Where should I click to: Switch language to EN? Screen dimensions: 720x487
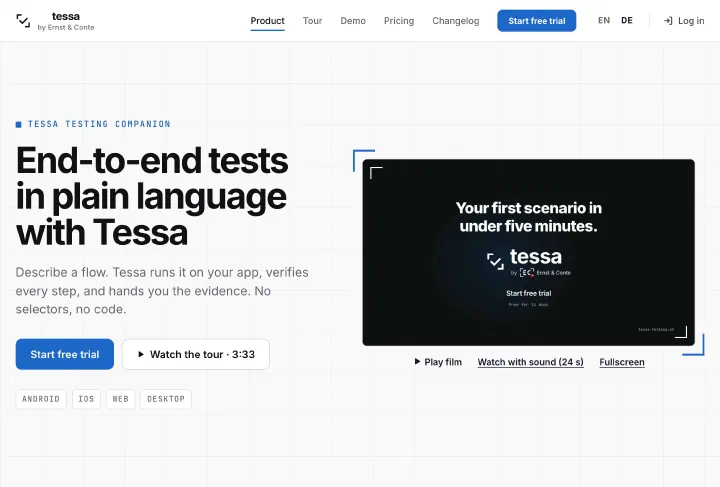pyautogui.click(x=604, y=20)
